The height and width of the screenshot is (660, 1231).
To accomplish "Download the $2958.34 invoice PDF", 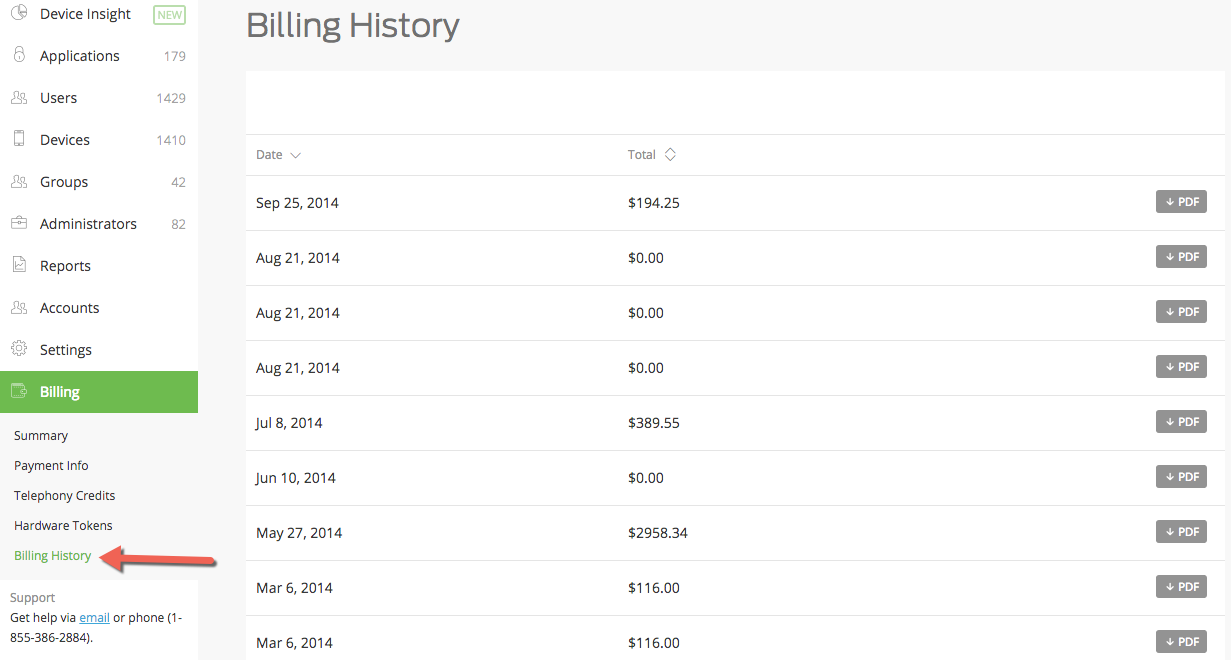I will (x=1181, y=531).
